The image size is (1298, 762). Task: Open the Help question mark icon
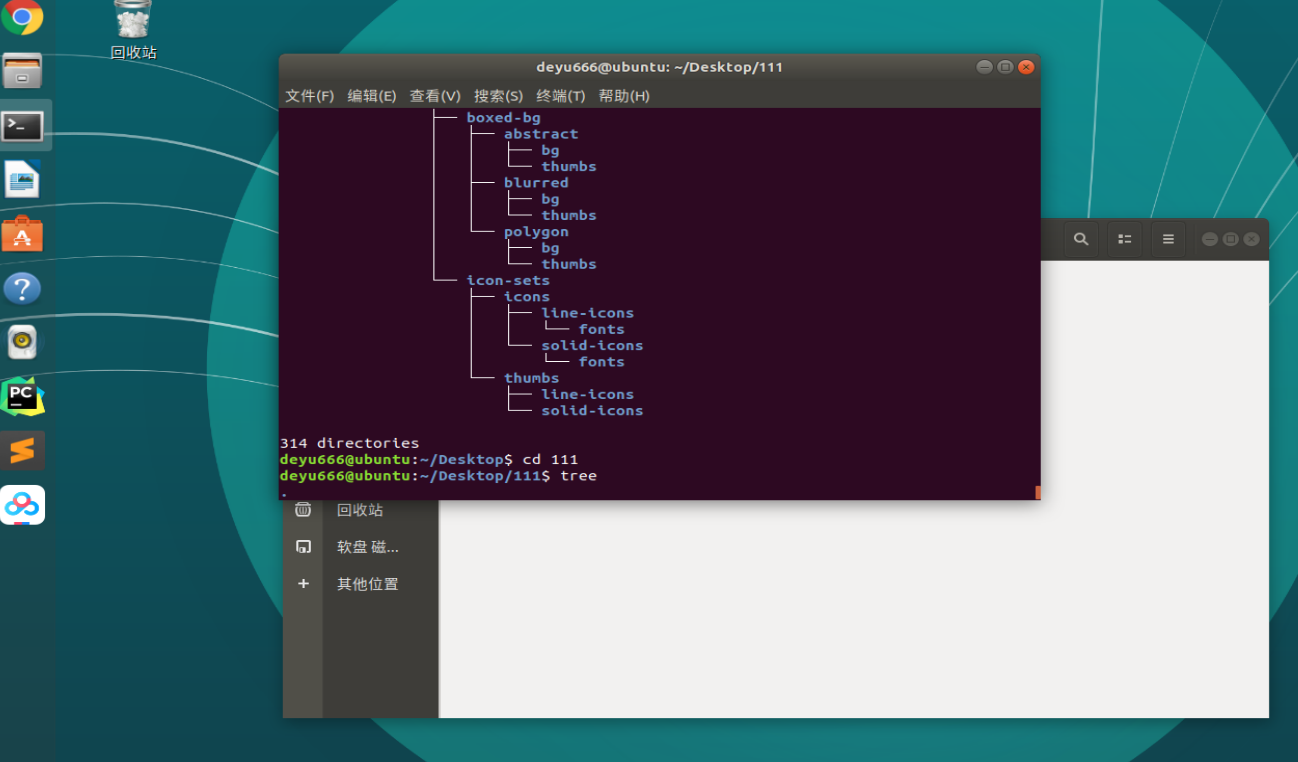click(x=22, y=289)
